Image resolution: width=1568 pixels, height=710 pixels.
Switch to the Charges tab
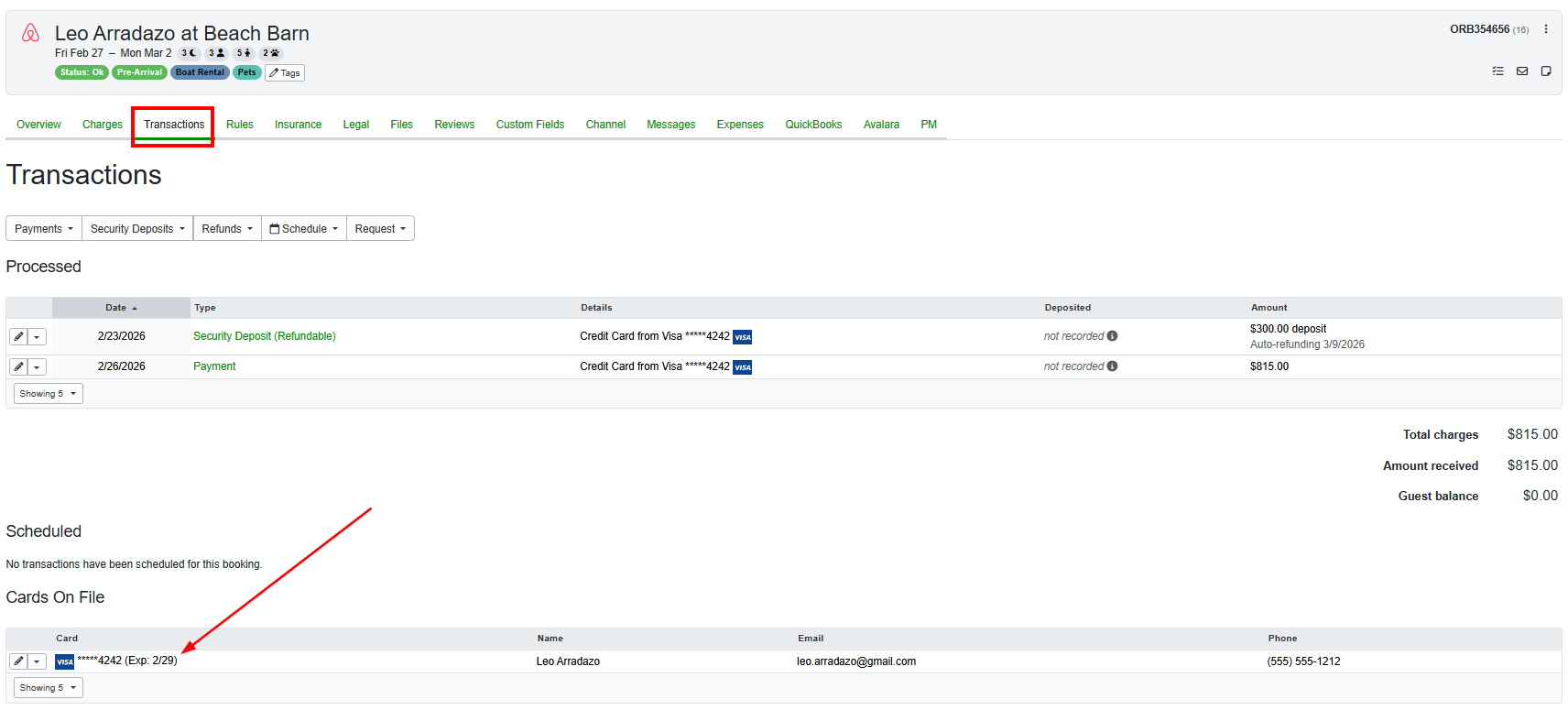coord(102,125)
